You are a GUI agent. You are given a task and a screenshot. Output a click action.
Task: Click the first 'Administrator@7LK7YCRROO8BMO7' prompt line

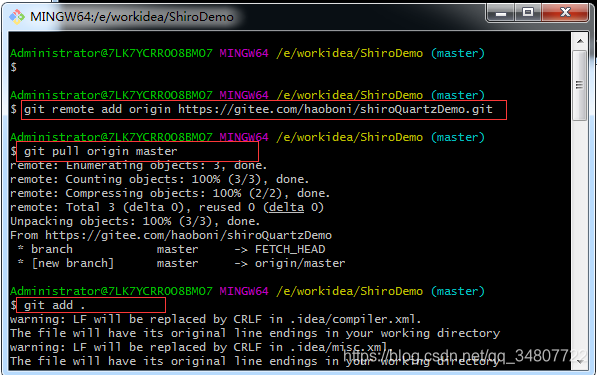click(x=247, y=53)
